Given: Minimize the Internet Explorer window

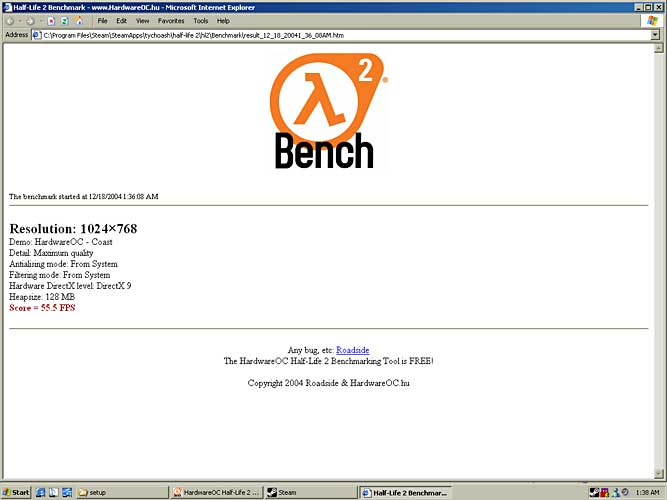Looking at the screenshot, I should coord(639,7).
